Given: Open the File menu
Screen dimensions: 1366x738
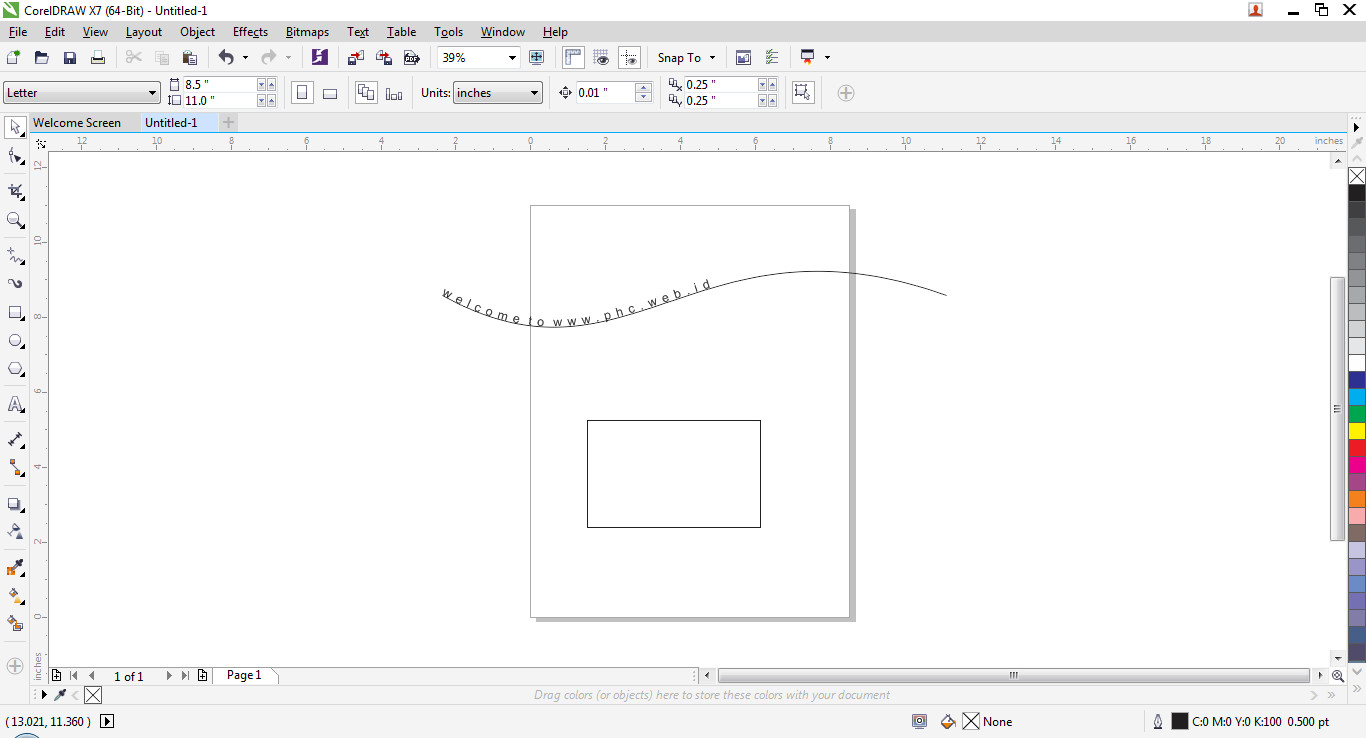Looking at the screenshot, I should tap(18, 32).
